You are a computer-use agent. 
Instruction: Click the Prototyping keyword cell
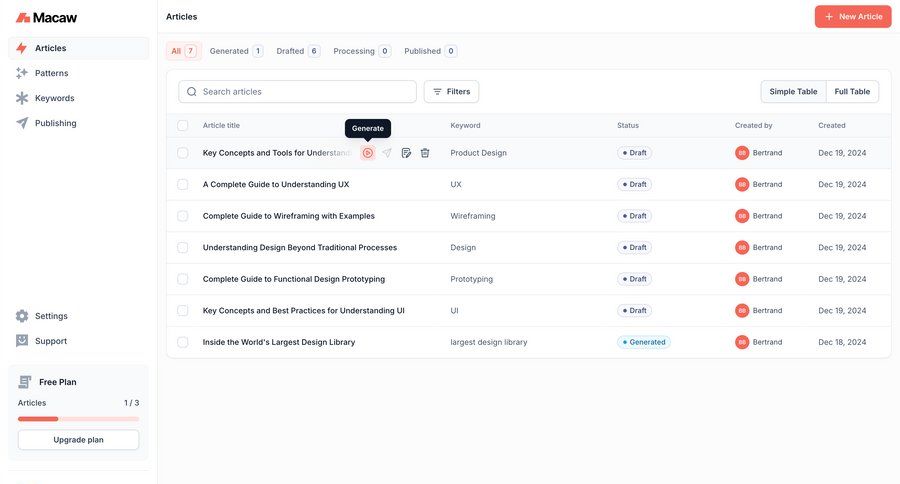(471, 279)
